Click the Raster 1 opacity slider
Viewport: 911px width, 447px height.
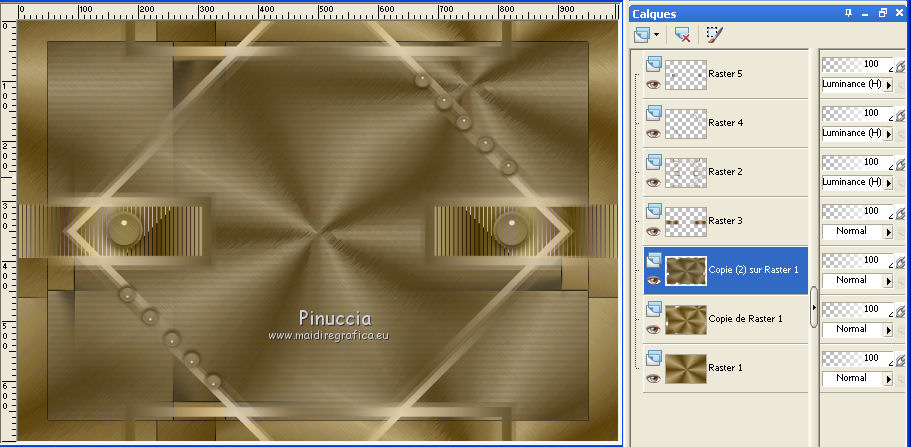tap(858, 357)
